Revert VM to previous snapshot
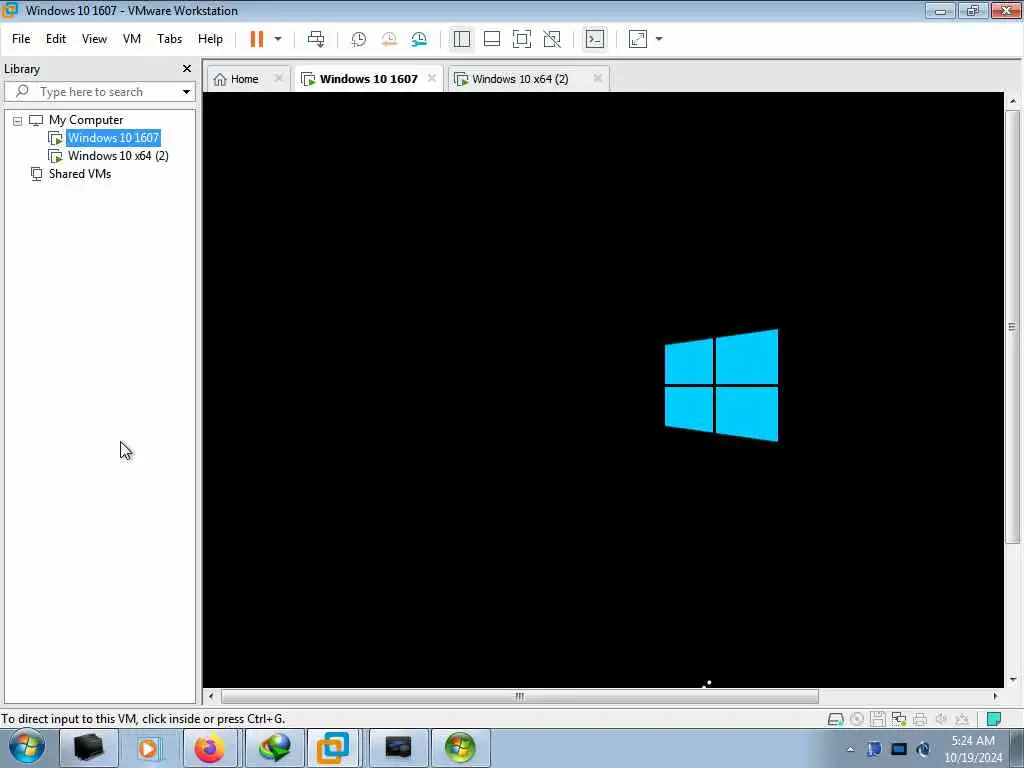1024x768 pixels. click(389, 39)
